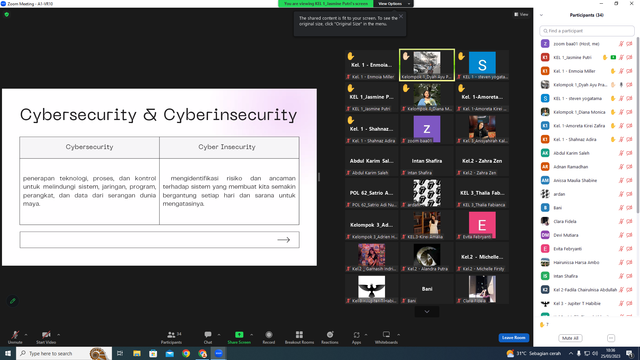Open video options arrow beside Start Video
This screenshot has height=360, width=640.
[x=58, y=335]
